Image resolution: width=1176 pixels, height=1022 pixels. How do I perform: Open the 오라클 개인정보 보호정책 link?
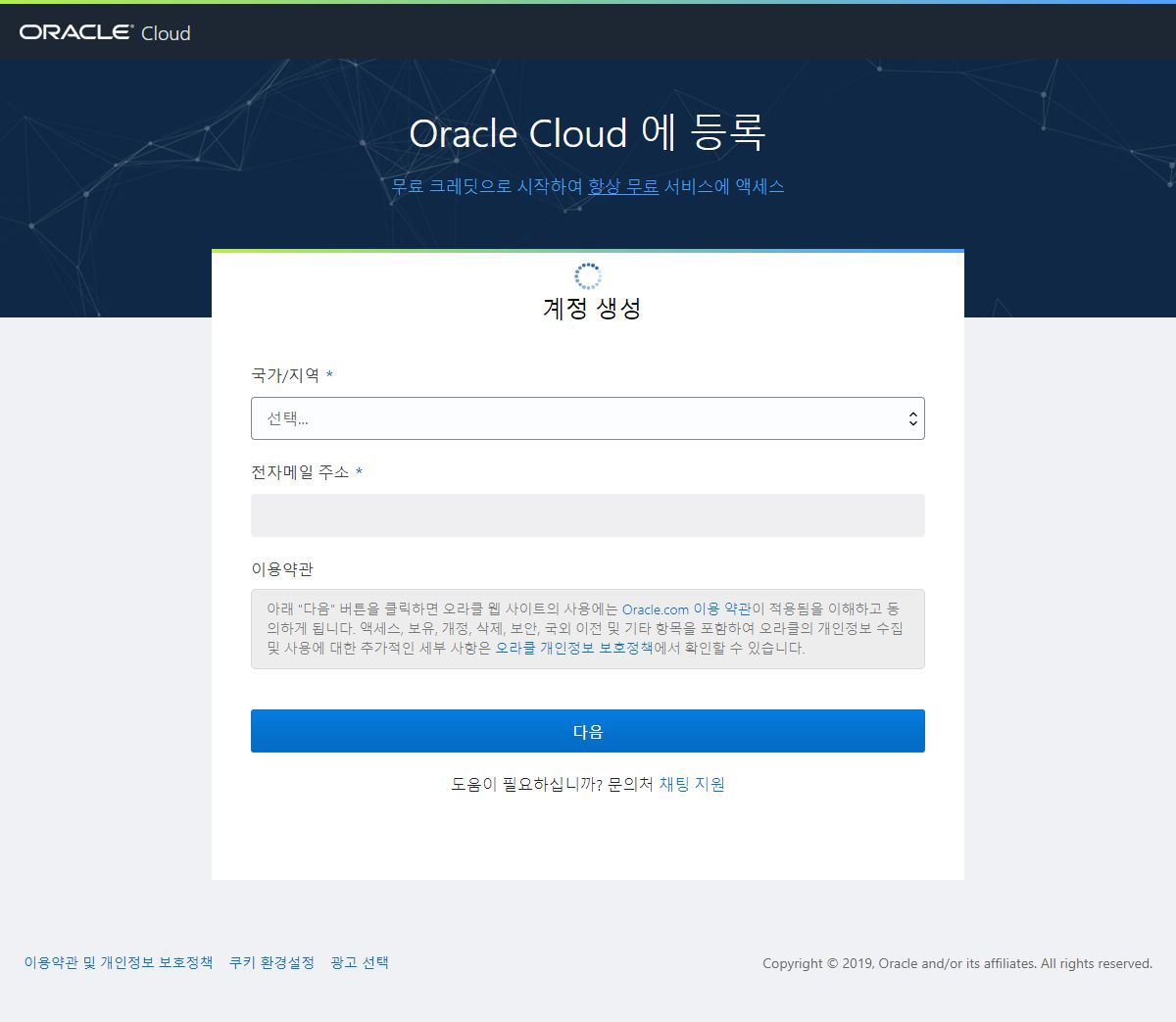574,648
